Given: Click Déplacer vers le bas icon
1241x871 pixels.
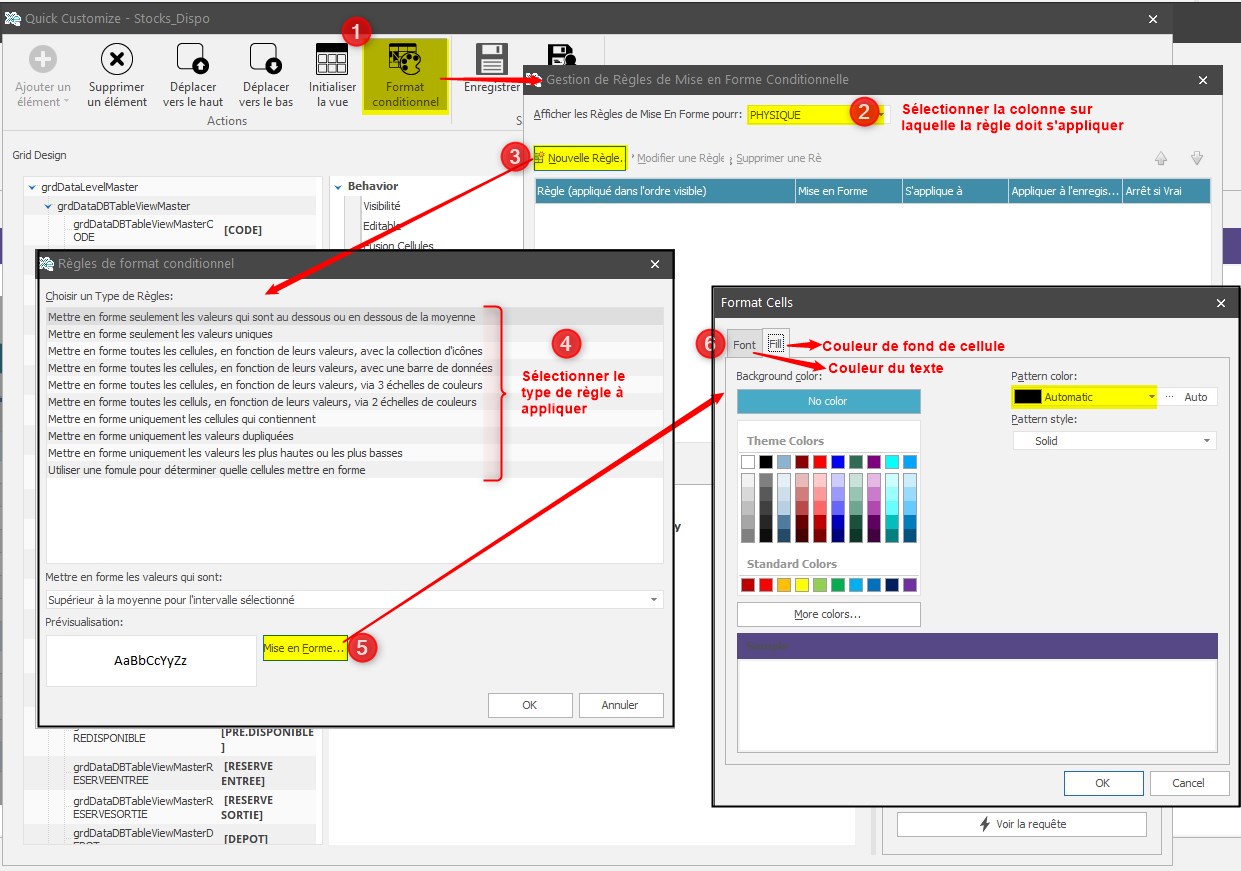Looking at the screenshot, I should tap(266, 60).
